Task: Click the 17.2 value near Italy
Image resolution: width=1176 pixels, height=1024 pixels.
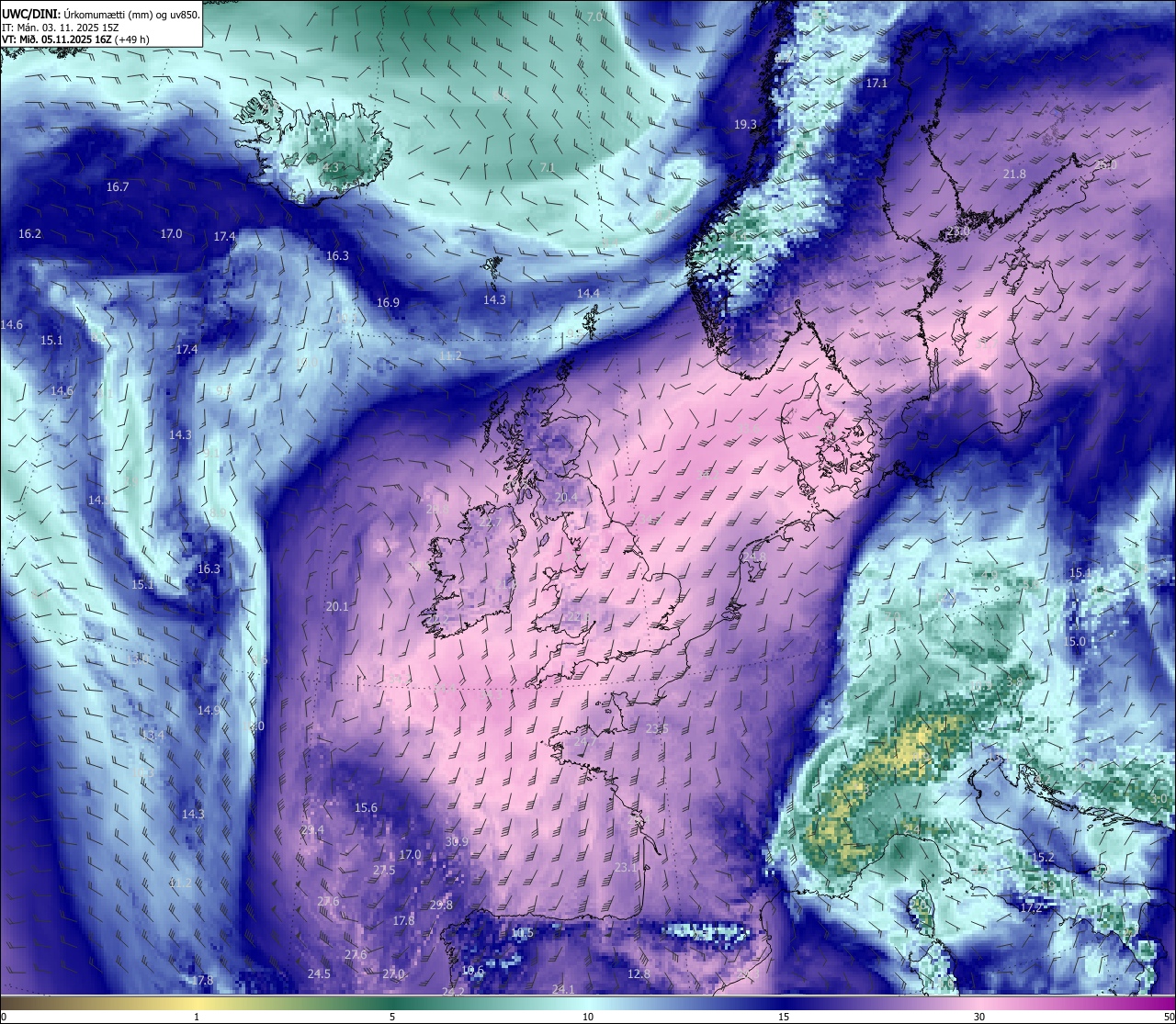Action: click(x=1032, y=907)
